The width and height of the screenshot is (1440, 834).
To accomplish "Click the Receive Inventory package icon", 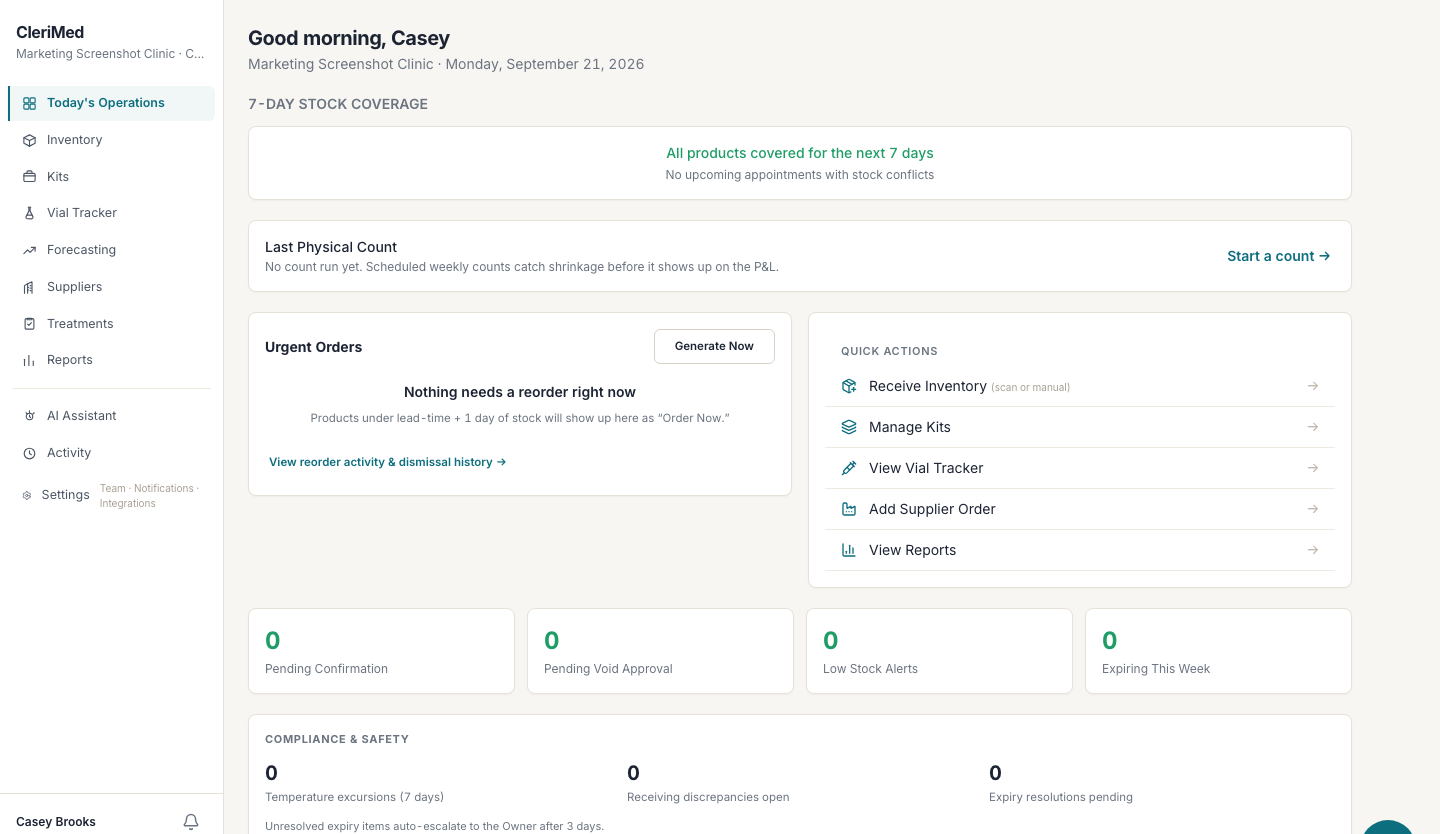I will tap(849, 386).
